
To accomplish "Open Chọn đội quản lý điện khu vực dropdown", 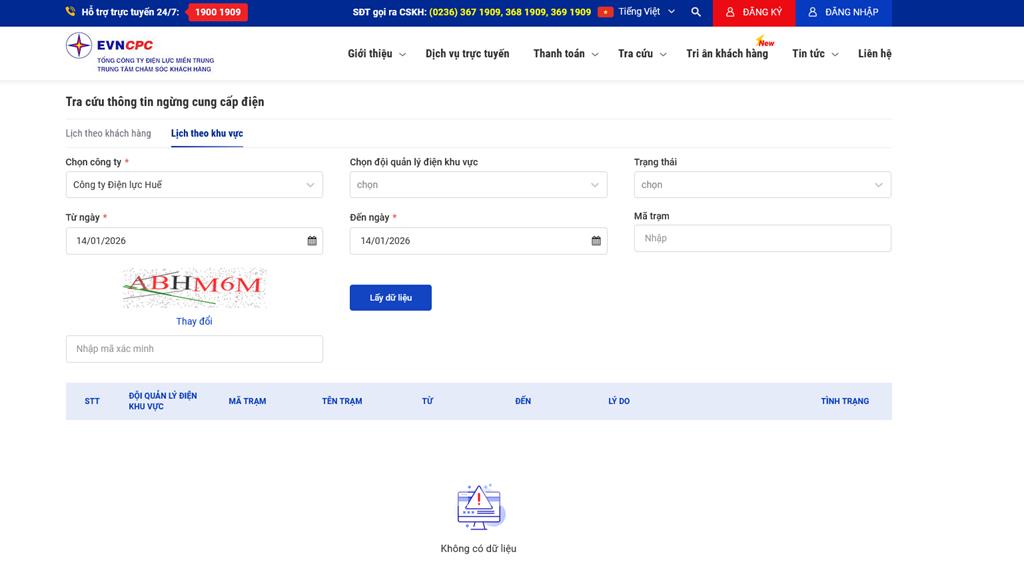I will click(478, 185).
